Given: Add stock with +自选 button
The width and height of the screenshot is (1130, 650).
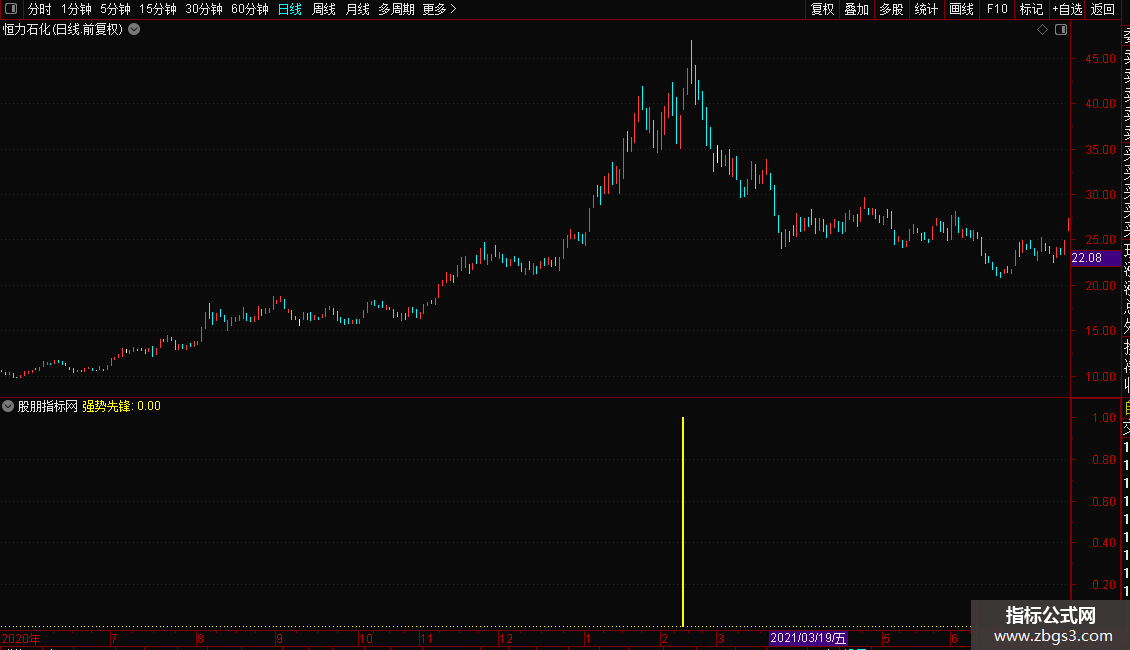Looking at the screenshot, I should (x=1067, y=9).
